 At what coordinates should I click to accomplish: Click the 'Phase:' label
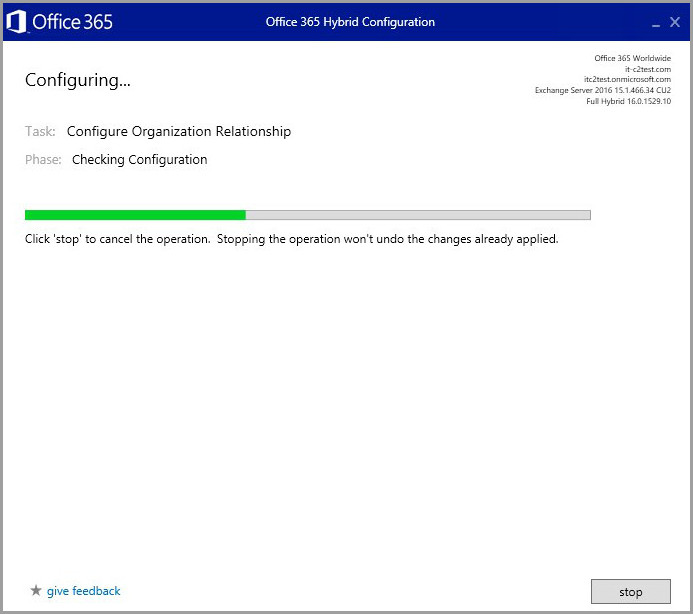pos(43,160)
